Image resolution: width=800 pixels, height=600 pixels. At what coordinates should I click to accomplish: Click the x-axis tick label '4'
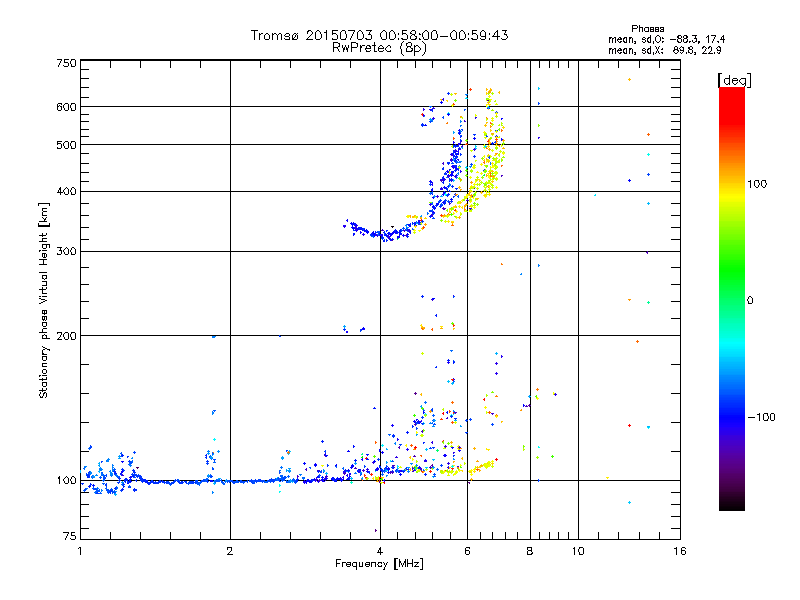pyautogui.click(x=380, y=551)
